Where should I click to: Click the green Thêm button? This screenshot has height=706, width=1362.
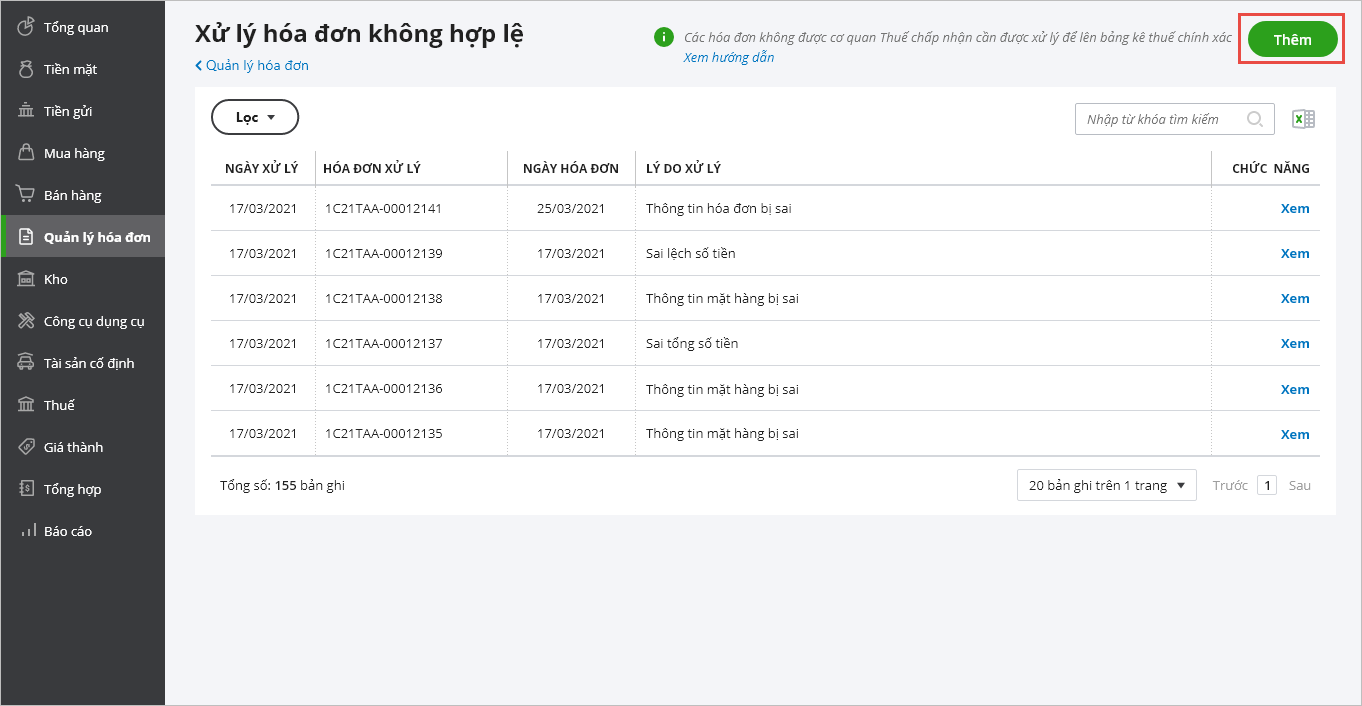[x=1293, y=40]
